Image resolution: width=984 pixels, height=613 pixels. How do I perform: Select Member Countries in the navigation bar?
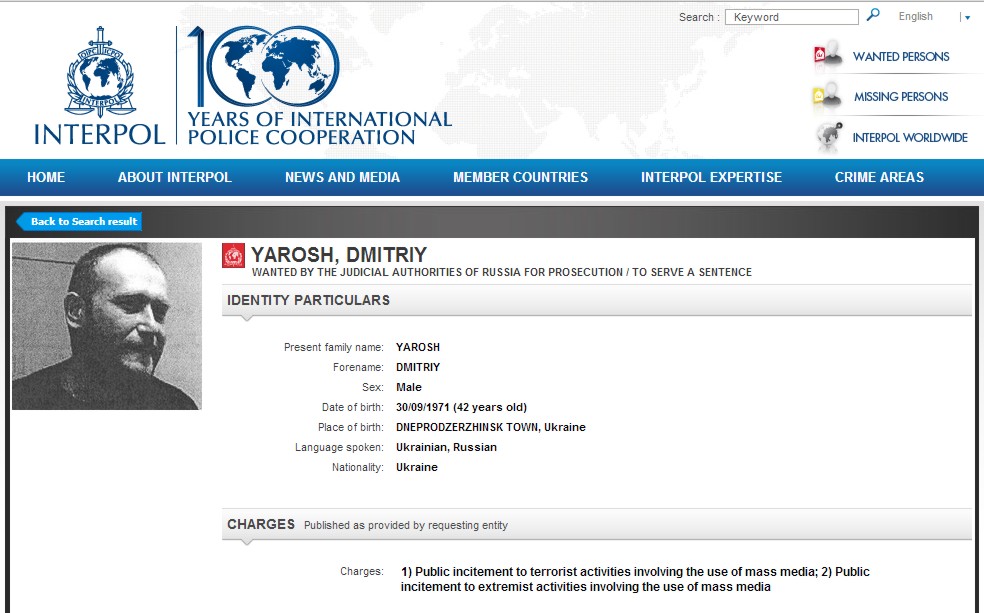tap(520, 177)
